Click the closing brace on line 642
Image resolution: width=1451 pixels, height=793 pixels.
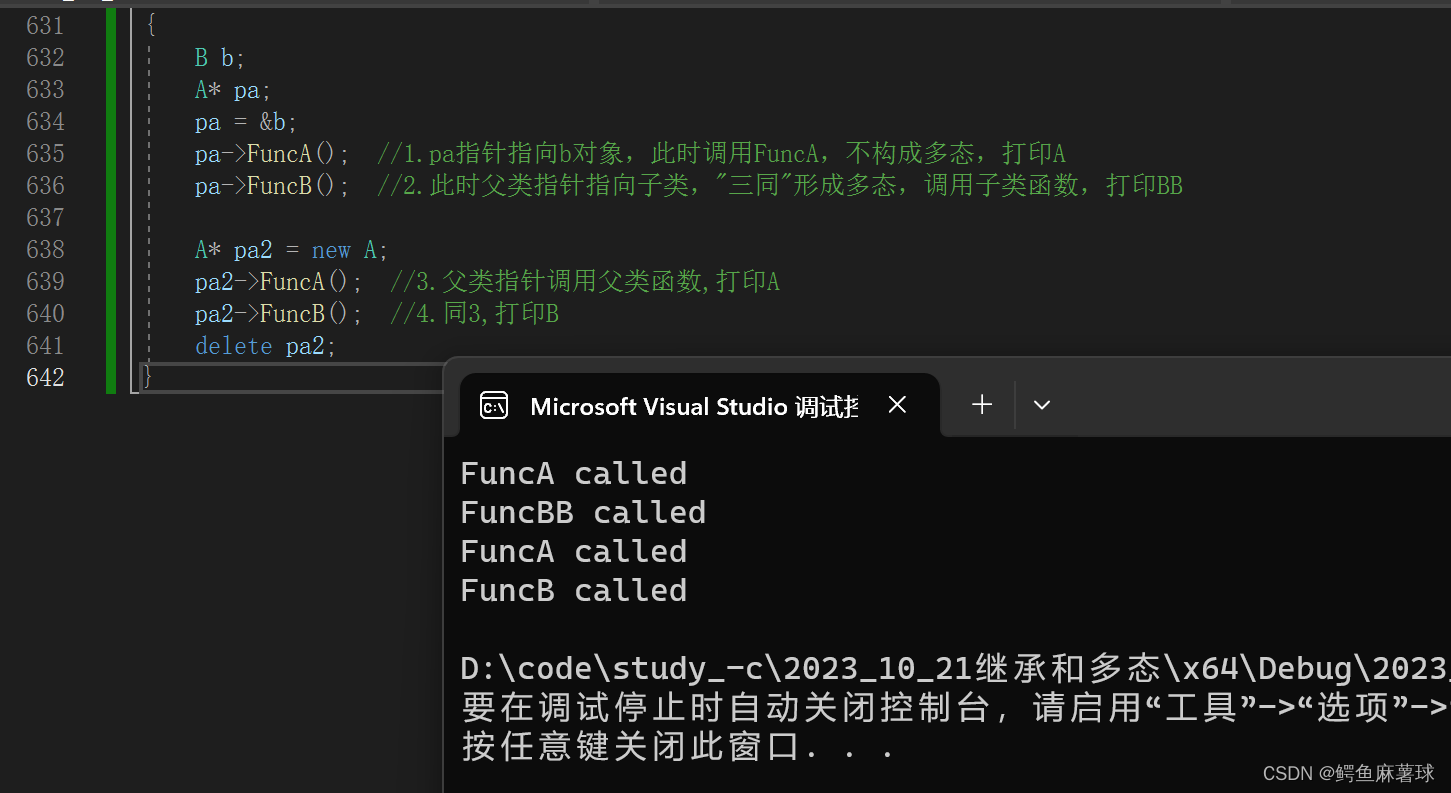coord(148,377)
